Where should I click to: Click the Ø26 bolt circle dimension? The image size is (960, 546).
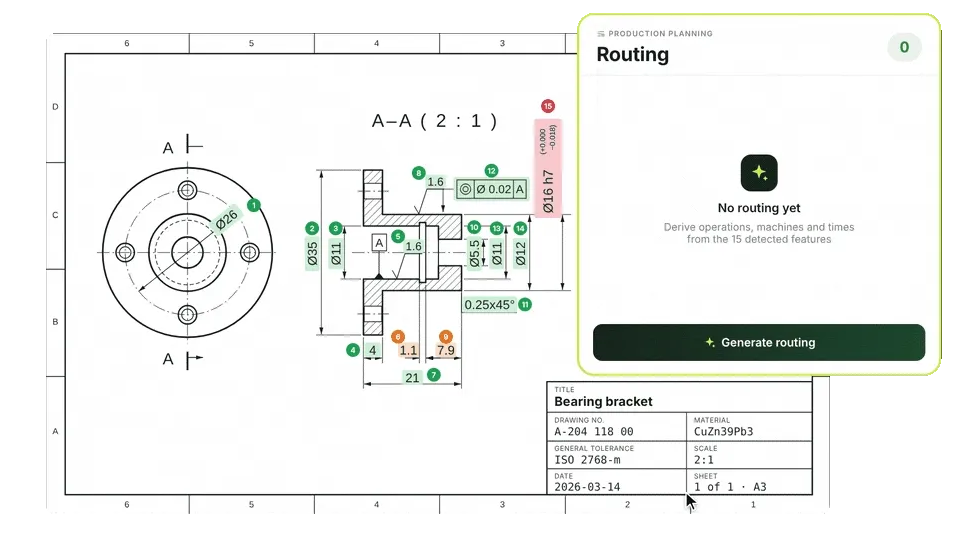[x=226, y=219]
